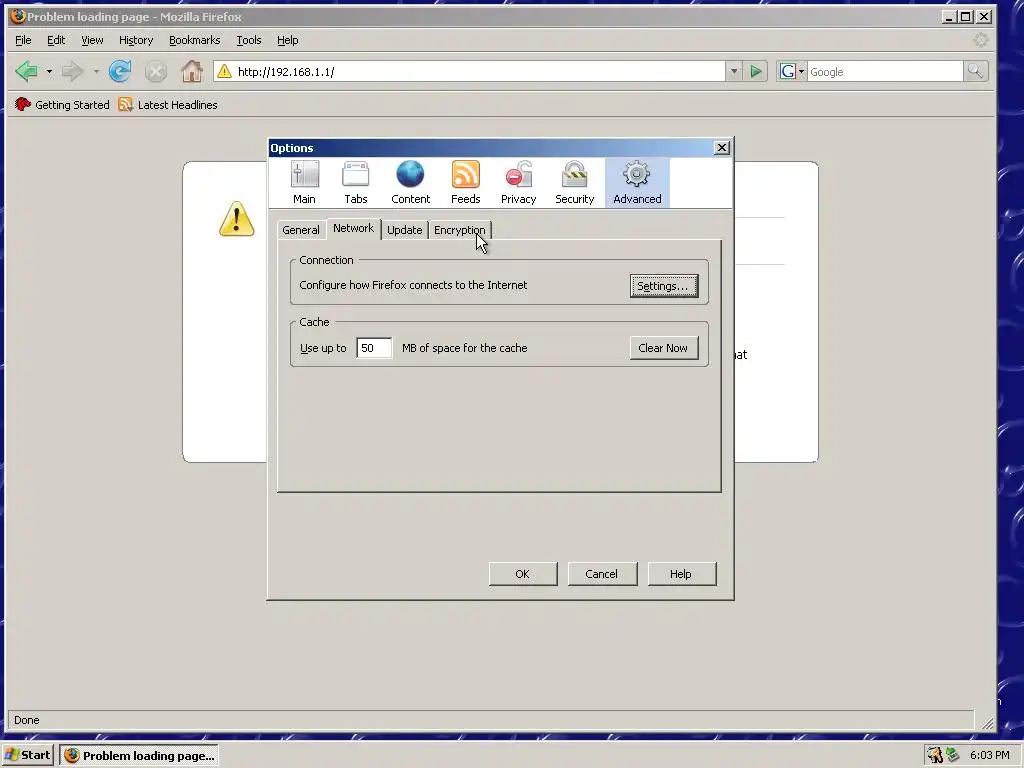Open the View menu
The height and width of the screenshot is (768, 1024).
(x=92, y=40)
